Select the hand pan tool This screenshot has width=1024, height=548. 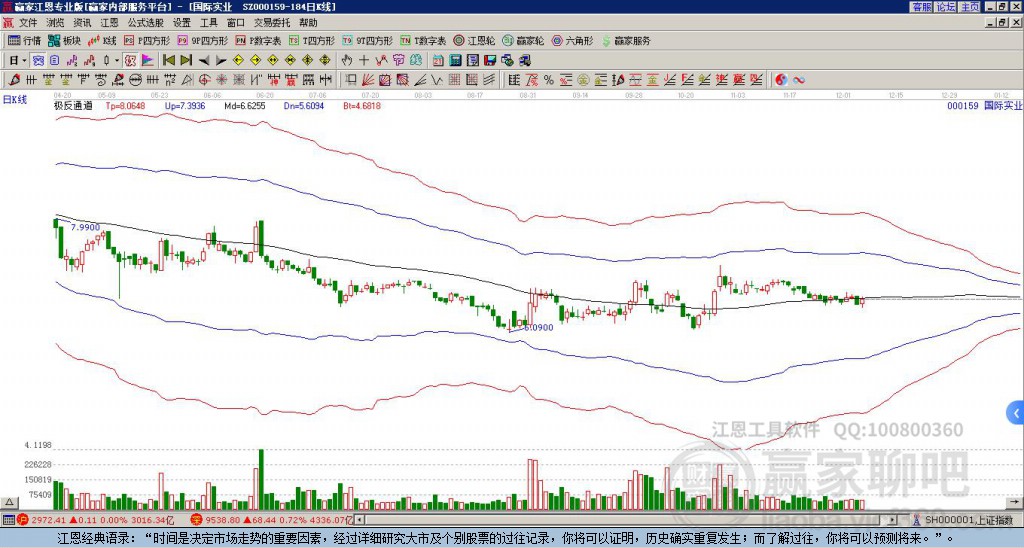point(346,60)
